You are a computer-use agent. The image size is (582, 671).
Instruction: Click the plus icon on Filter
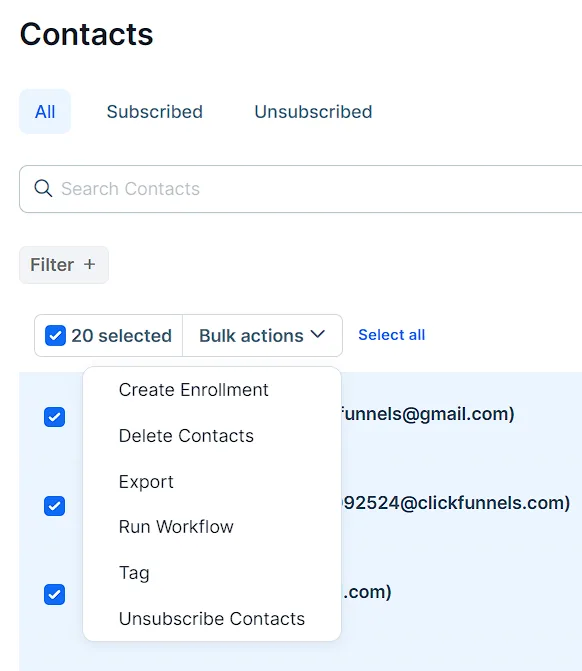pyautogui.click(x=89, y=264)
